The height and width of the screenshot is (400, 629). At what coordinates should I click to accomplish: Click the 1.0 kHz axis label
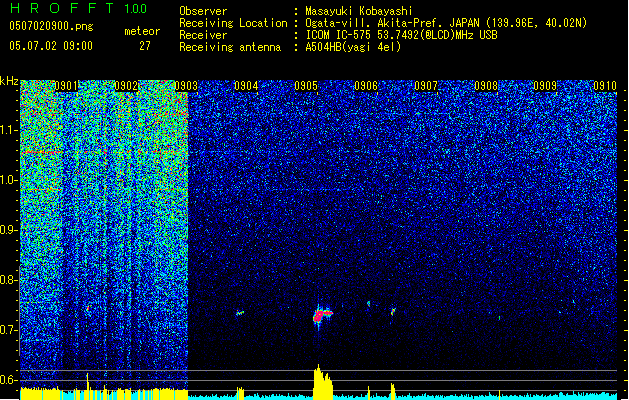pyautogui.click(x=9, y=180)
